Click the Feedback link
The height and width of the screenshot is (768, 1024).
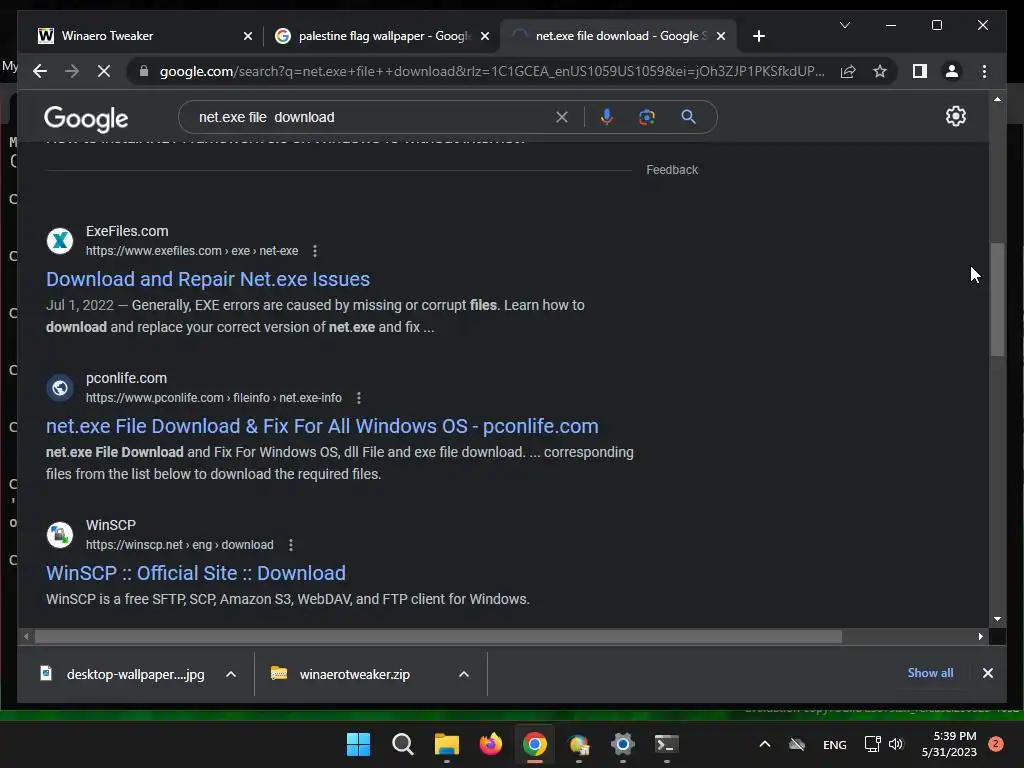pyautogui.click(x=672, y=170)
